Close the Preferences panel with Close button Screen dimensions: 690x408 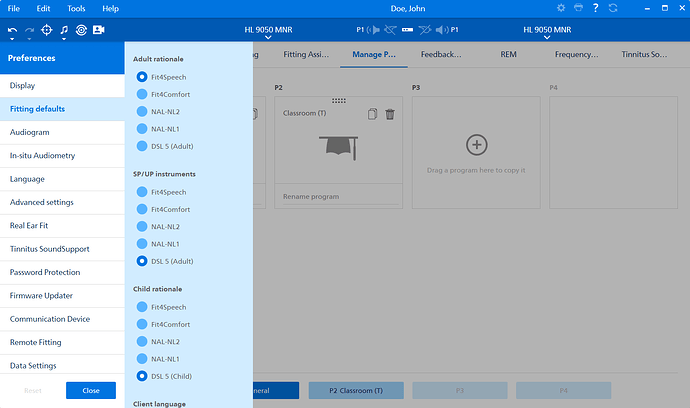(91, 390)
